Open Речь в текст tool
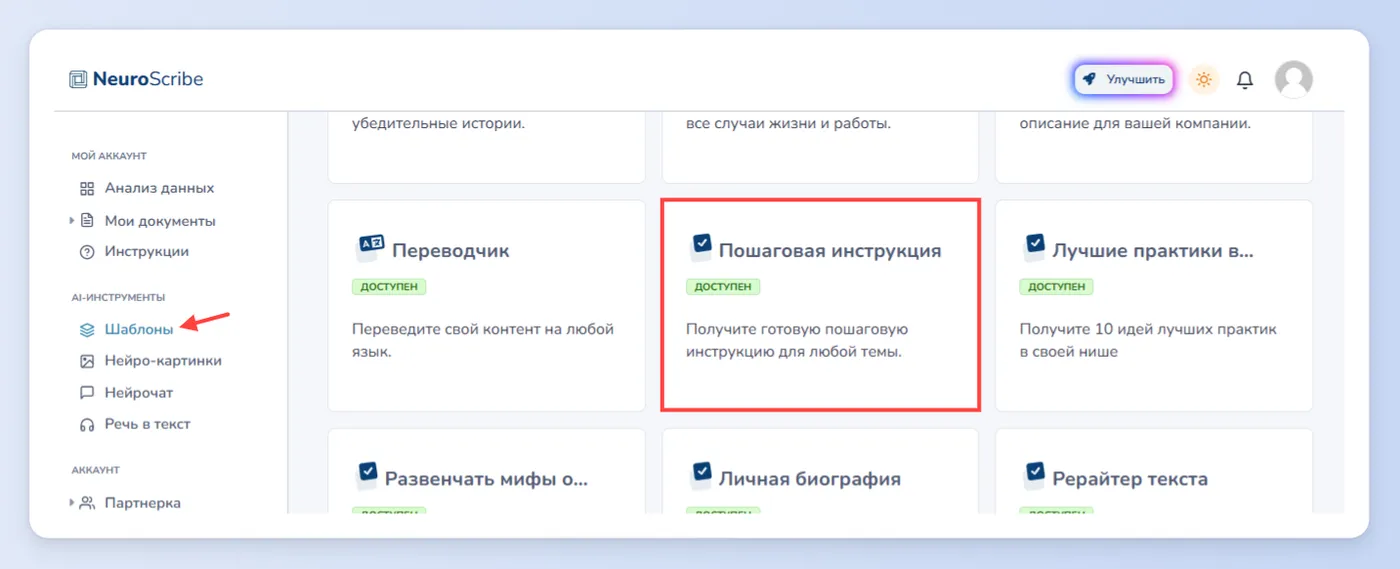The width and height of the screenshot is (1400, 569). pyautogui.click(x=148, y=424)
